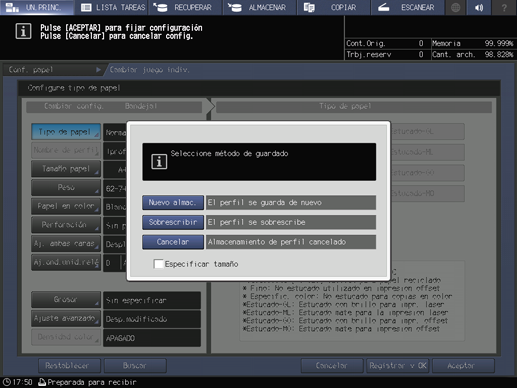The image size is (517, 388).
Task: Click 'Seleccione método de guardado' message
Action: (229, 154)
